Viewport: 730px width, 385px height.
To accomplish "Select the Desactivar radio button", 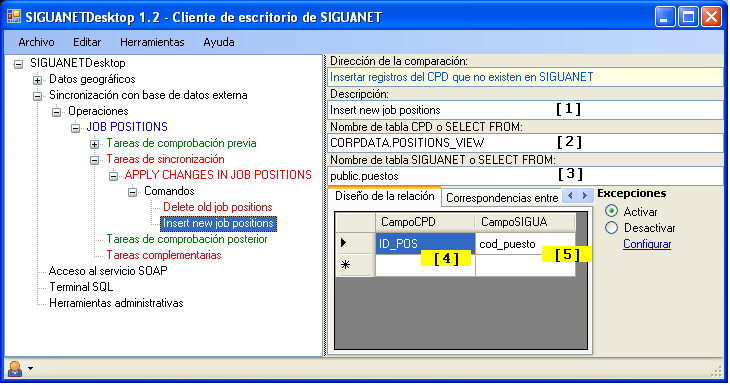I will [611, 227].
